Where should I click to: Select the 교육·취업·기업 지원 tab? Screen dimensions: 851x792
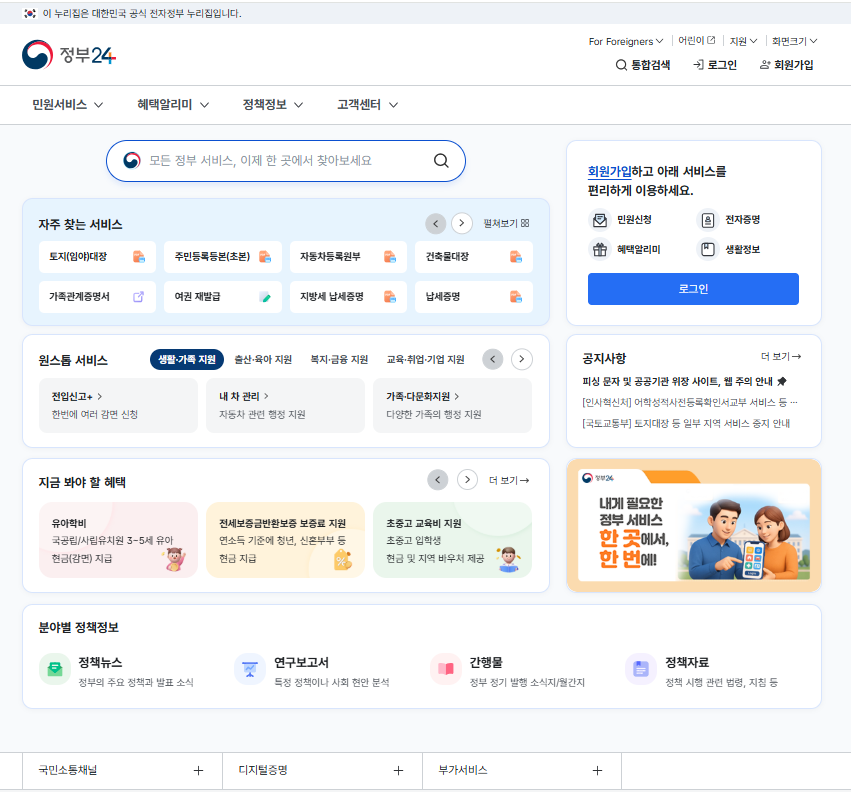coord(426,359)
